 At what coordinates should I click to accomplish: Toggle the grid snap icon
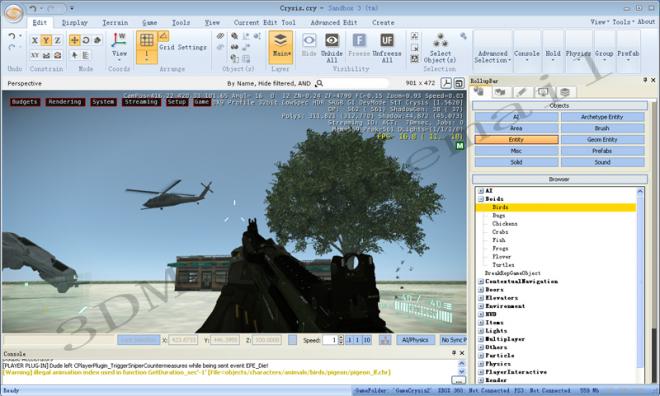point(146,40)
